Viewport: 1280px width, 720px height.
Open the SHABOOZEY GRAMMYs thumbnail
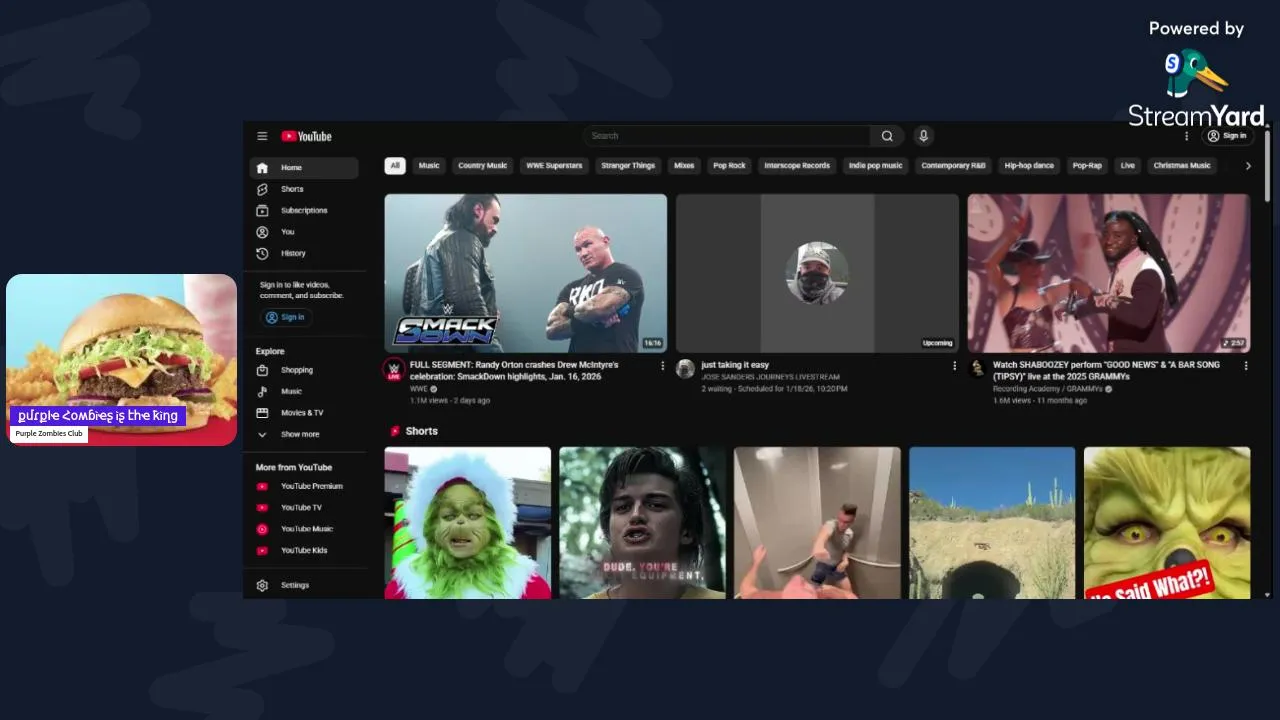(x=1109, y=273)
